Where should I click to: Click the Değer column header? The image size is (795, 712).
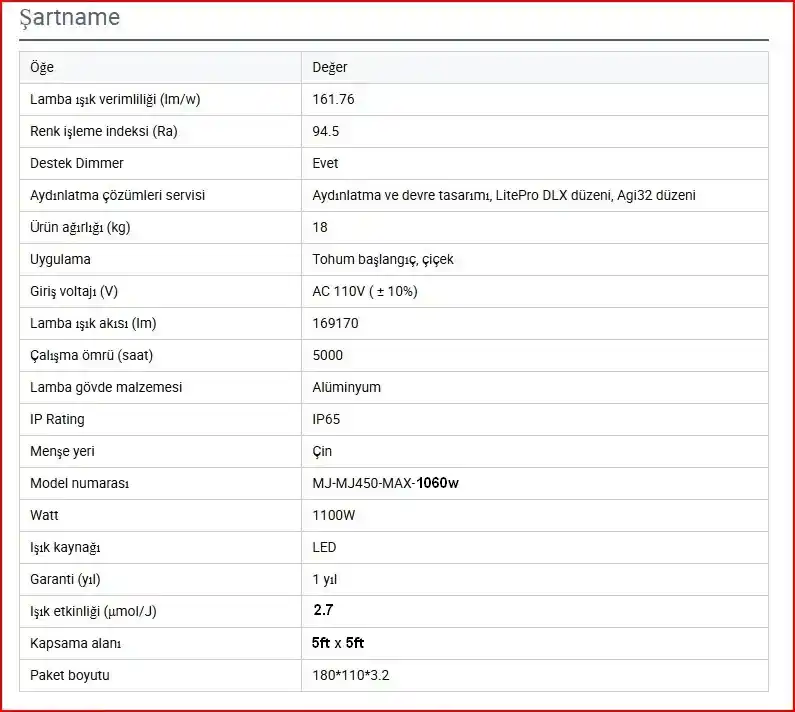pos(330,67)
